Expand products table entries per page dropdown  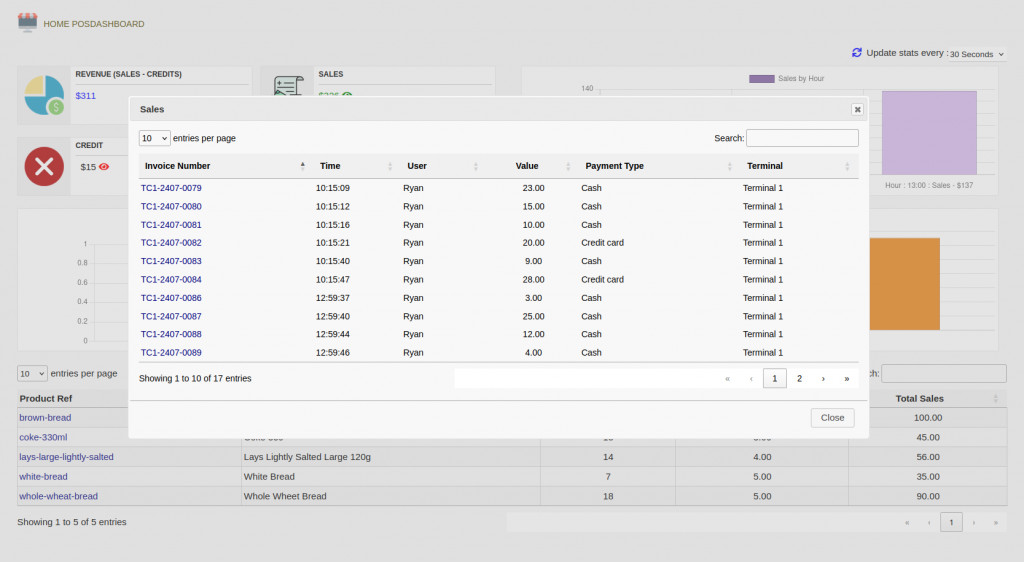click(32, 373)
